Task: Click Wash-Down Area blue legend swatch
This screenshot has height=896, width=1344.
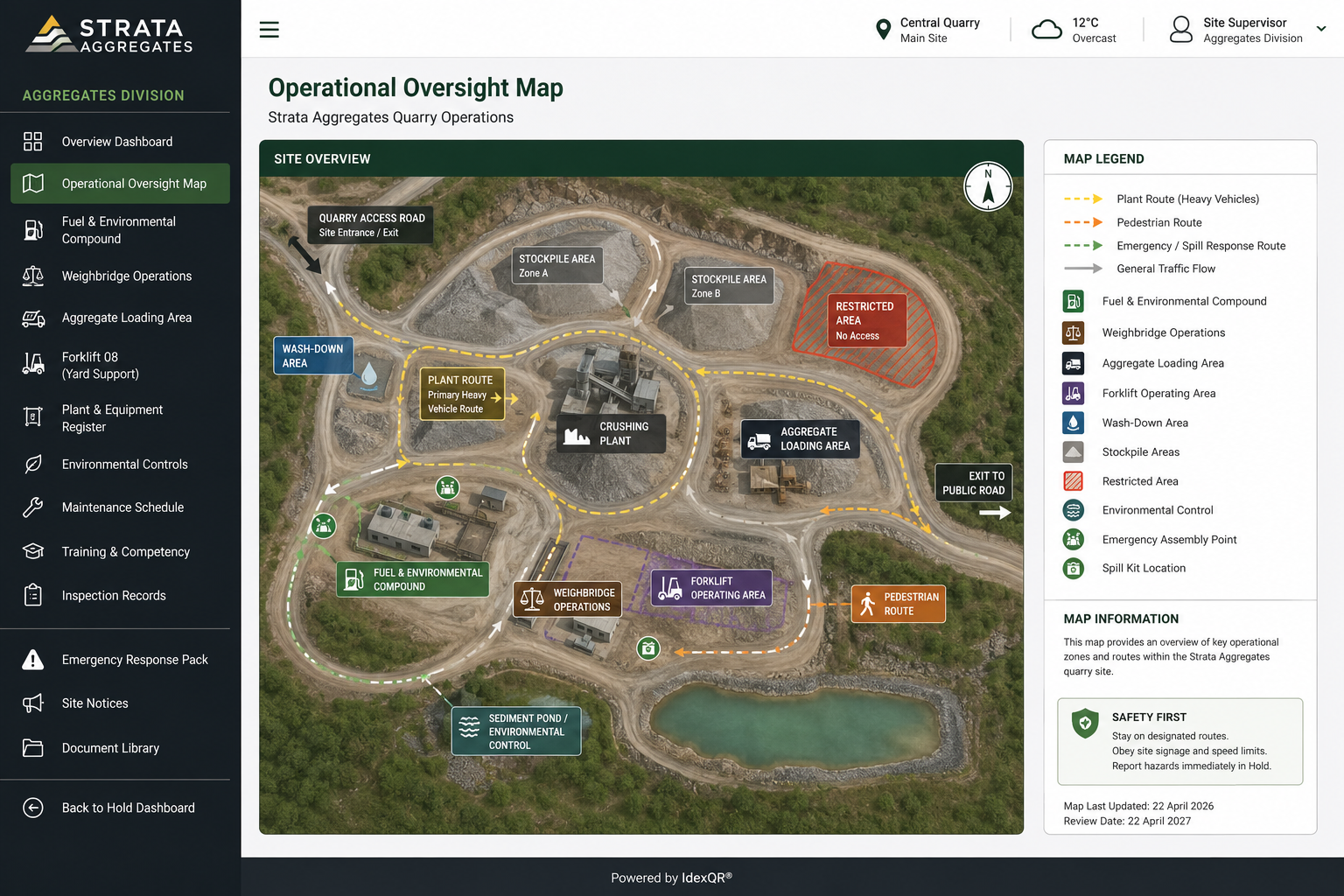Action: [x=1074, y=423]
